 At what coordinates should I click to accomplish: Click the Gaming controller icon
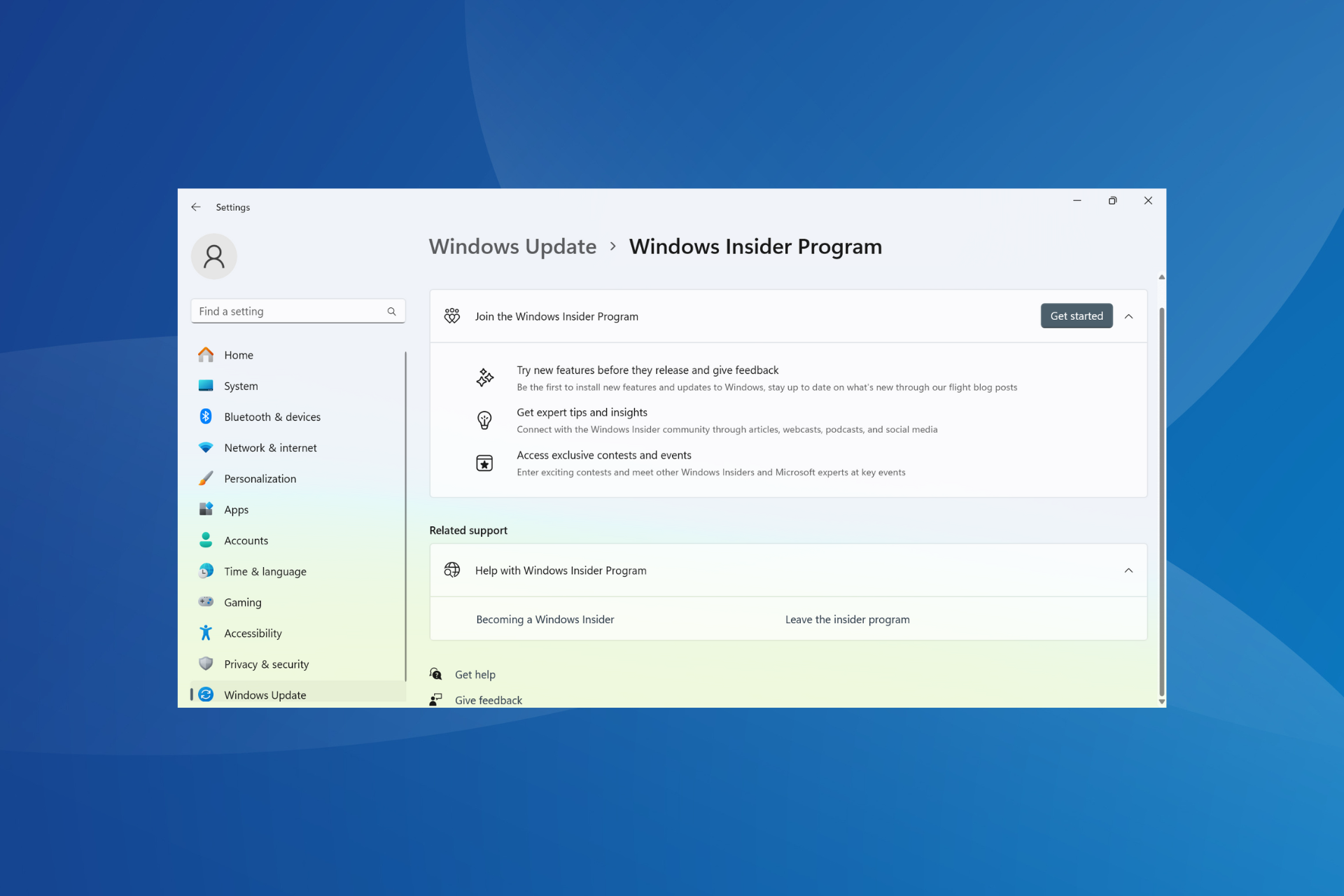[x=206, y=602]
